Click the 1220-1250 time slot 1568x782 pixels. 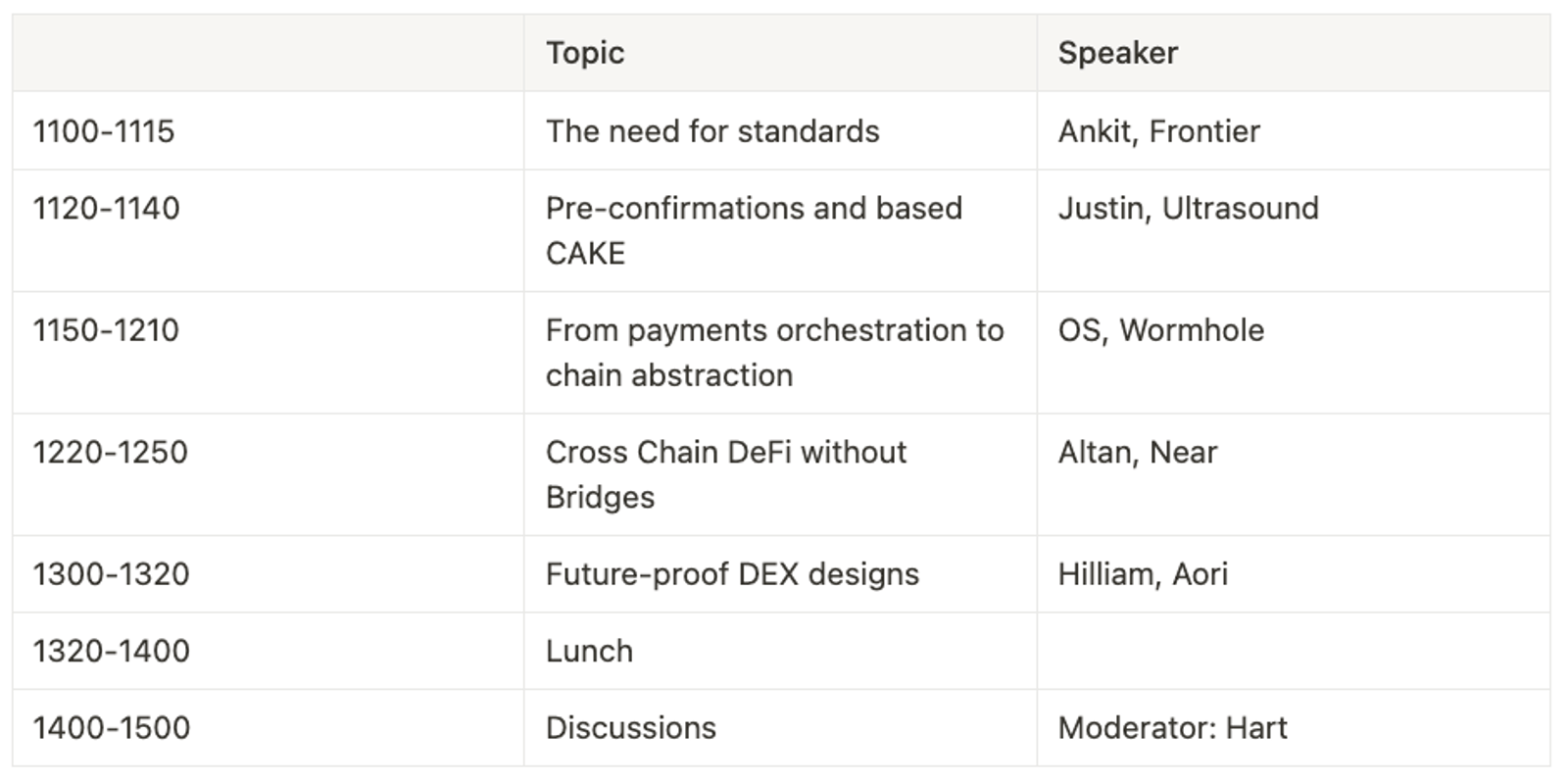pos(110,452)
